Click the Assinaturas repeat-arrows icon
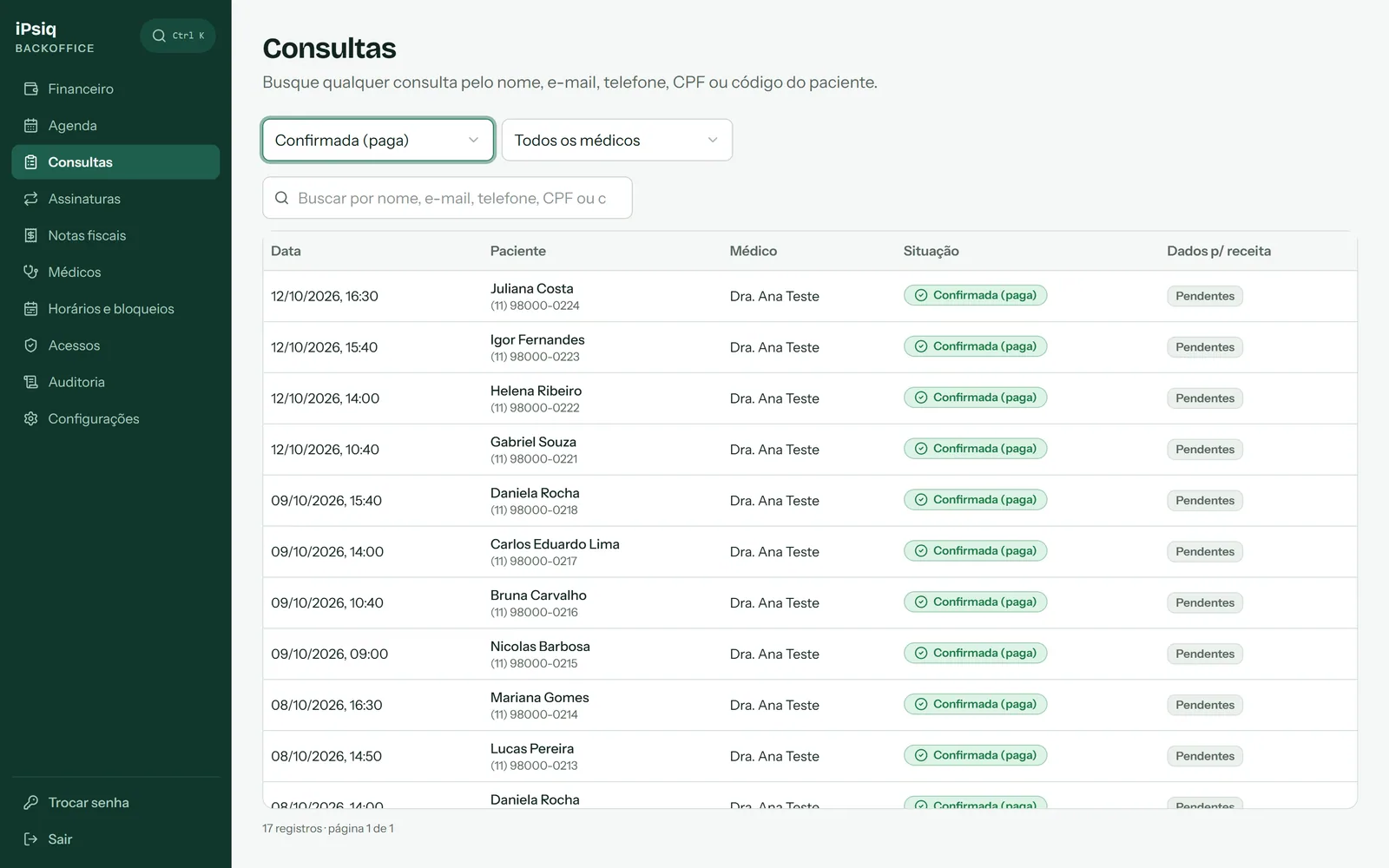 coord(31,199)
